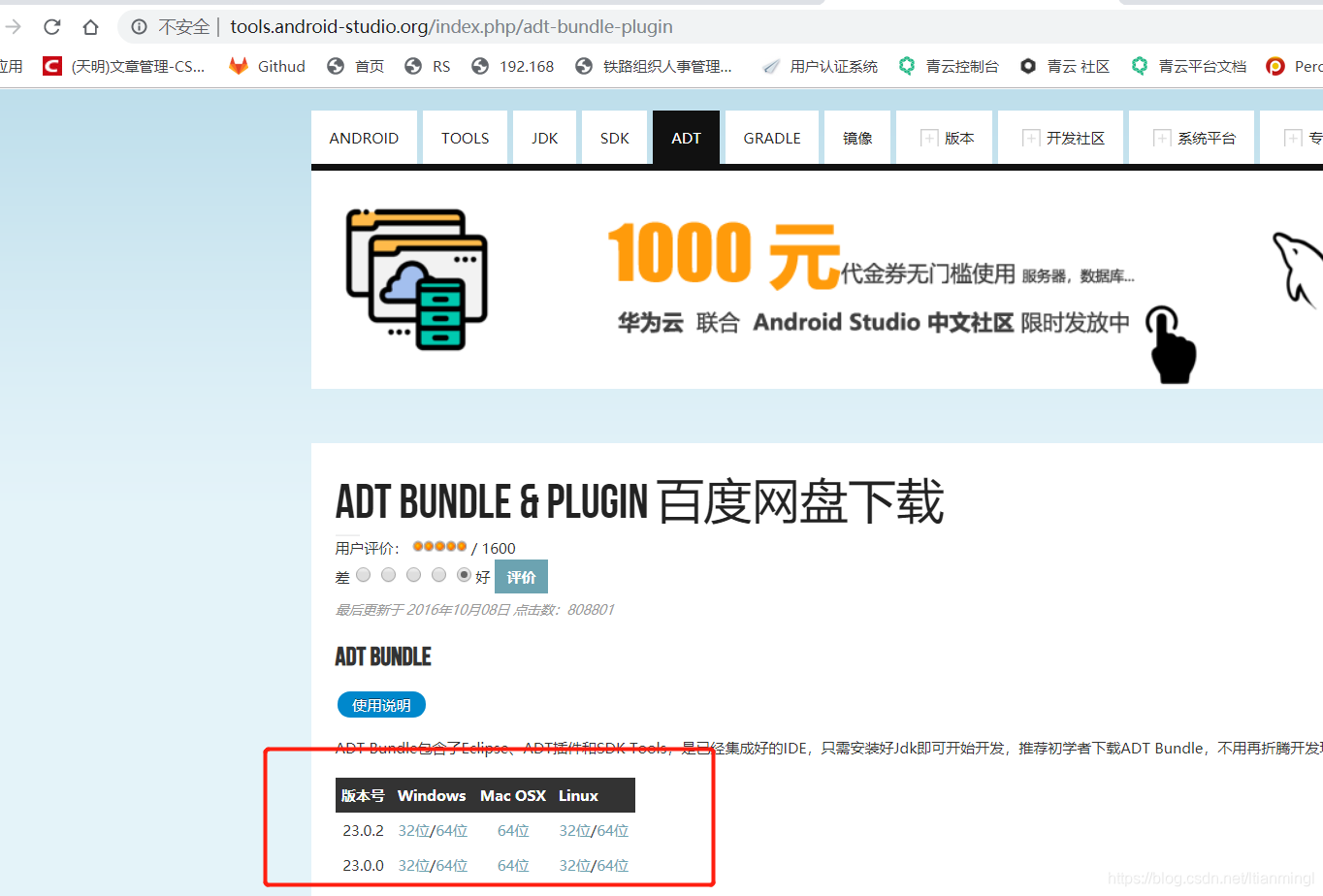Click the ADT BUNDLE section heading
1323x896 pixels.
pos(383,656)
